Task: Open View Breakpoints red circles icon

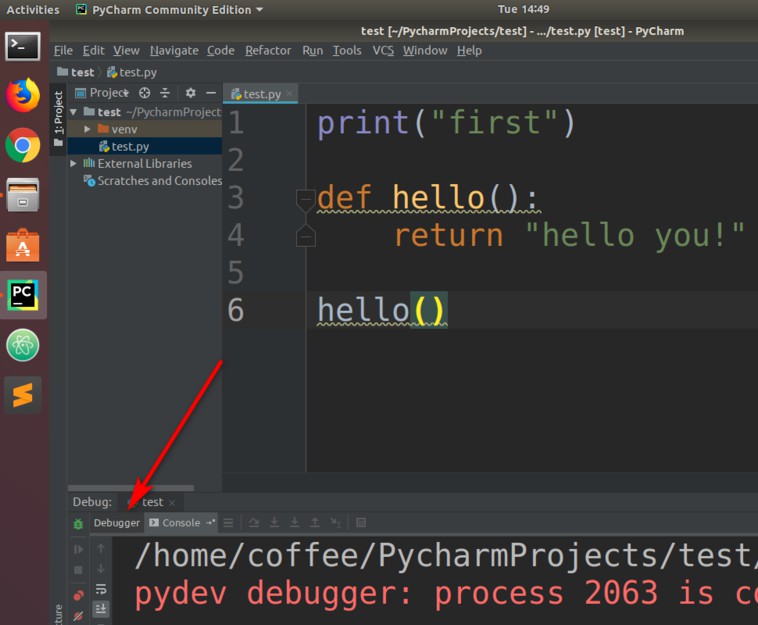Action: click(78, 596)
